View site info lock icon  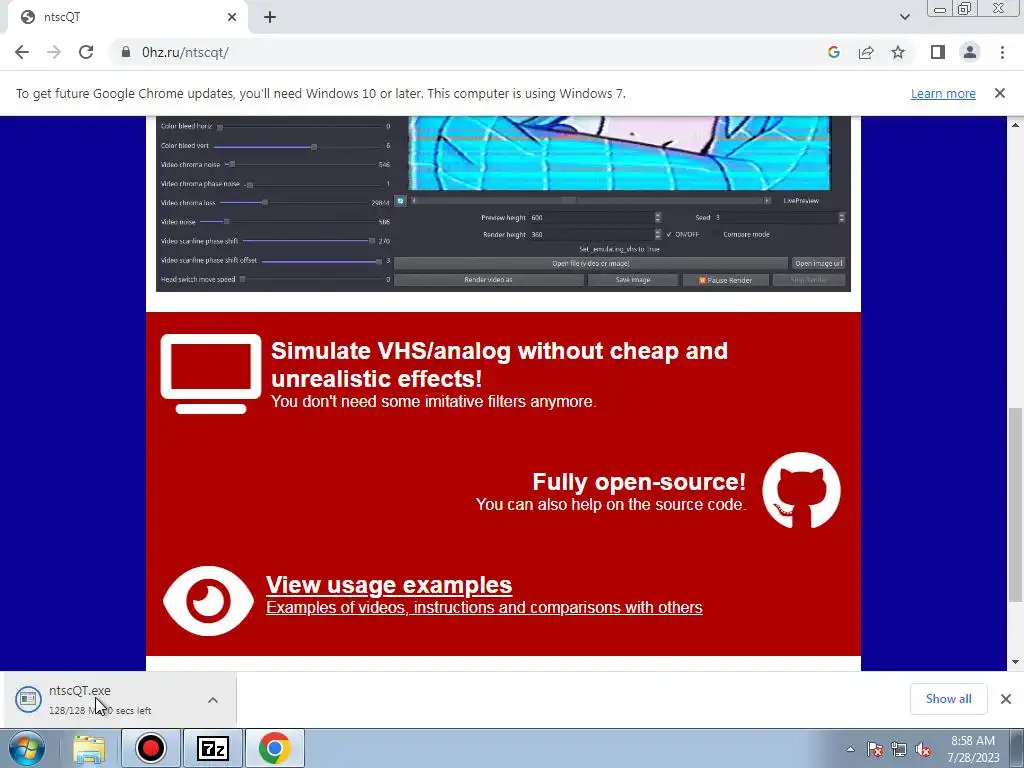click(x=126, y=52)
